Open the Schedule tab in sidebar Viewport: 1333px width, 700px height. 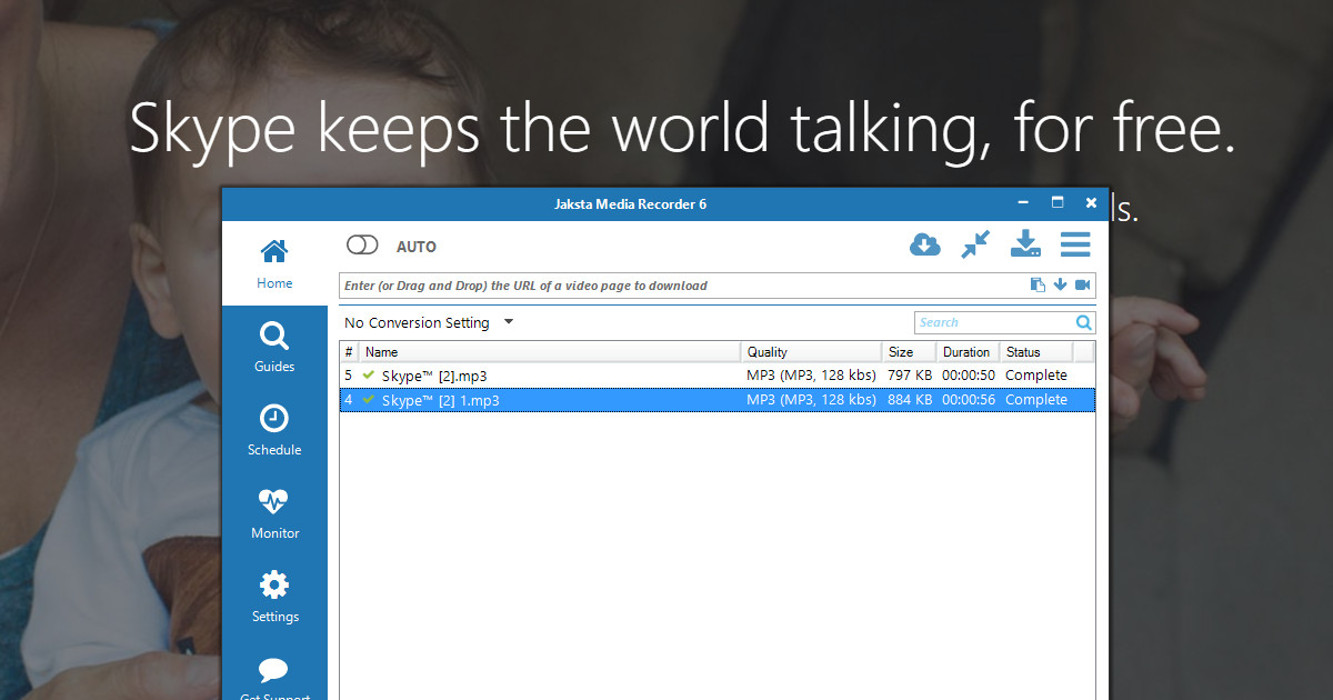click(274, 430)
